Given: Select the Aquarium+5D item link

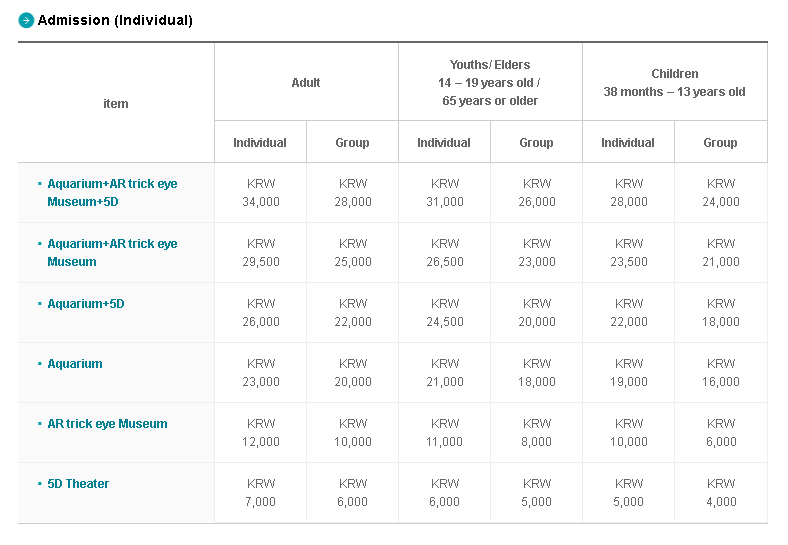Looking at the screenshot, I should pyautogui.click(x=86, y=304).
